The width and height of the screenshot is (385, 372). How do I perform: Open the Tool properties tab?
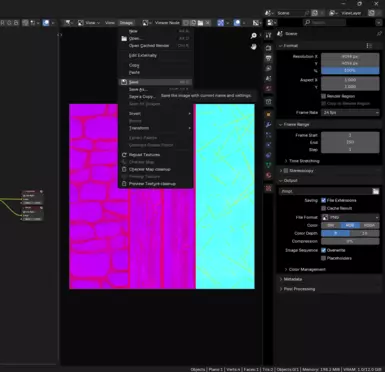click(x=269, y=36)
